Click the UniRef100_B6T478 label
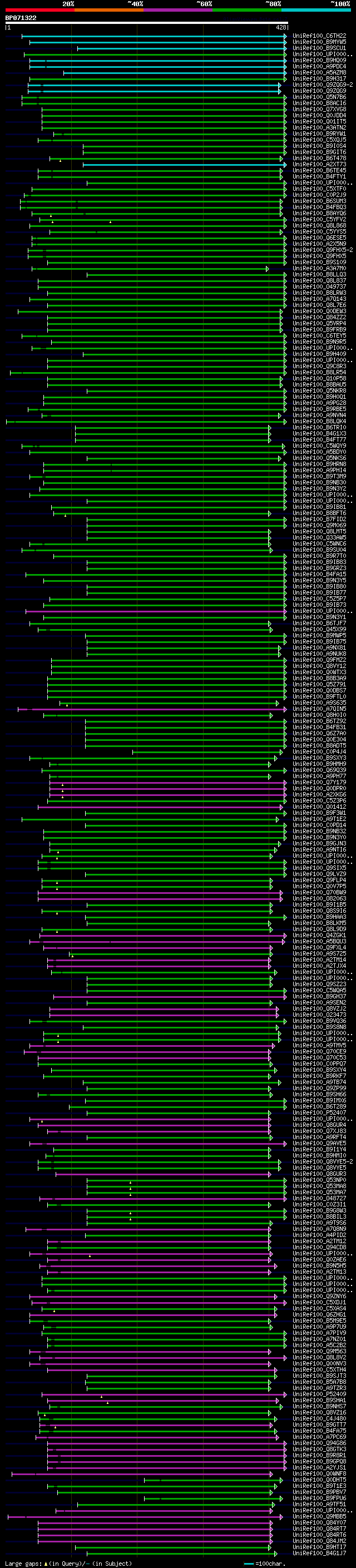356x1568 pixels. click(319, 159)
